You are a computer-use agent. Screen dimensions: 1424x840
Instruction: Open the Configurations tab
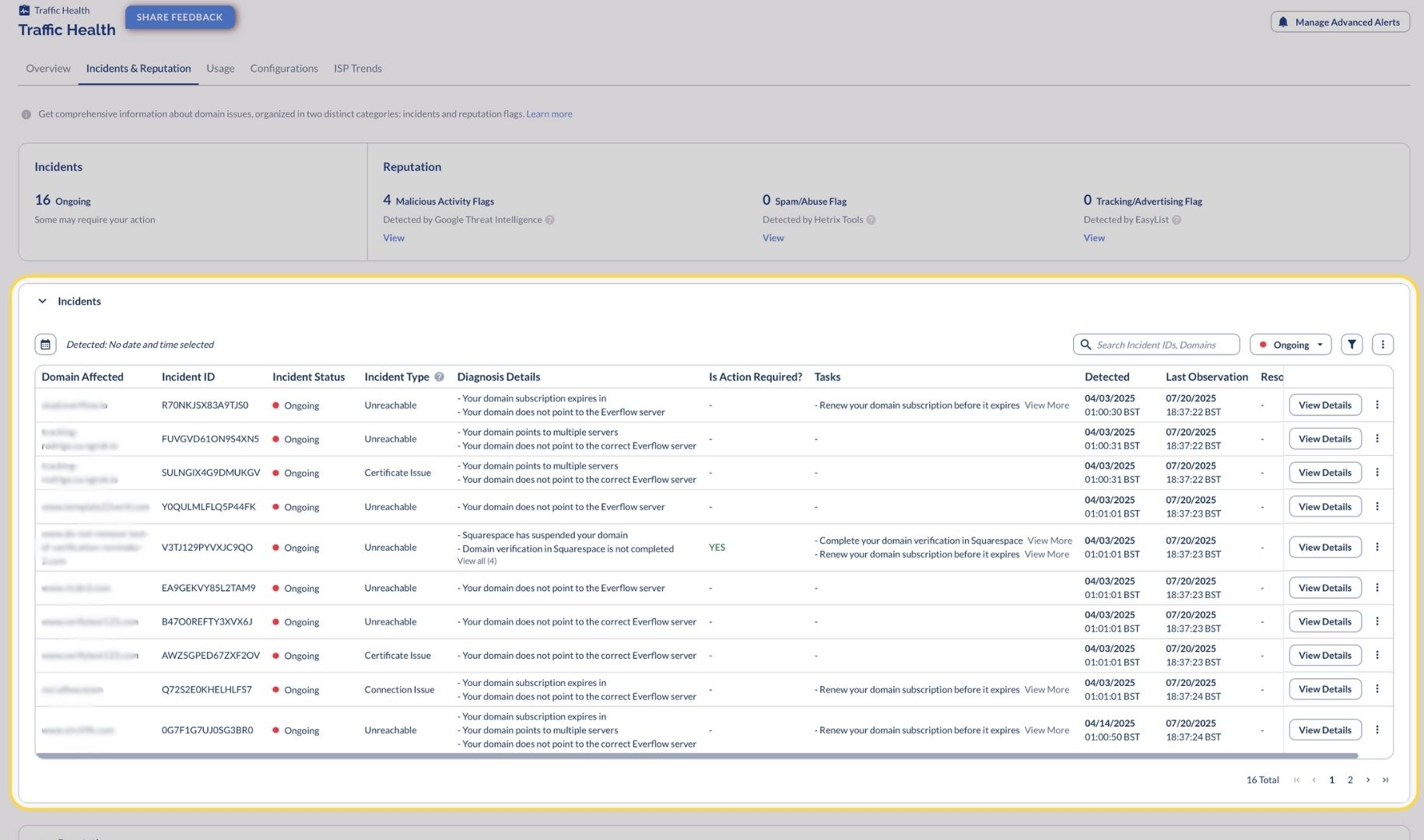(284, 68)
